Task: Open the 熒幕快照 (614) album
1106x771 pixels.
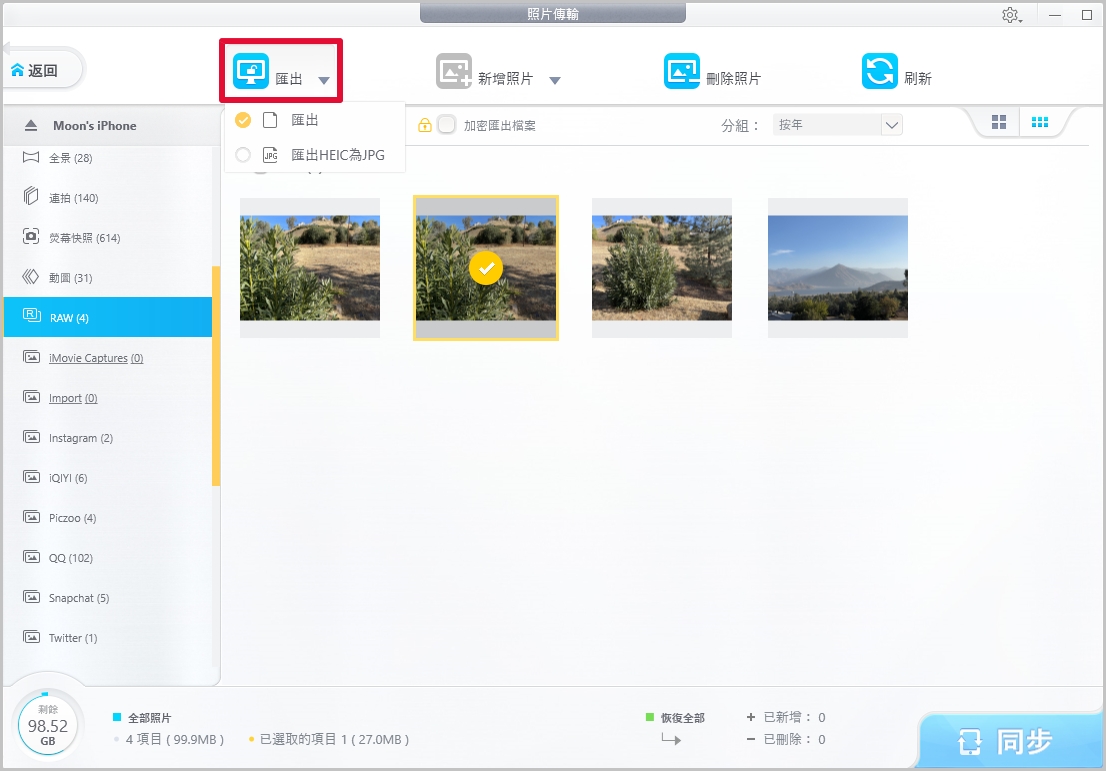Action: point(108,238)
